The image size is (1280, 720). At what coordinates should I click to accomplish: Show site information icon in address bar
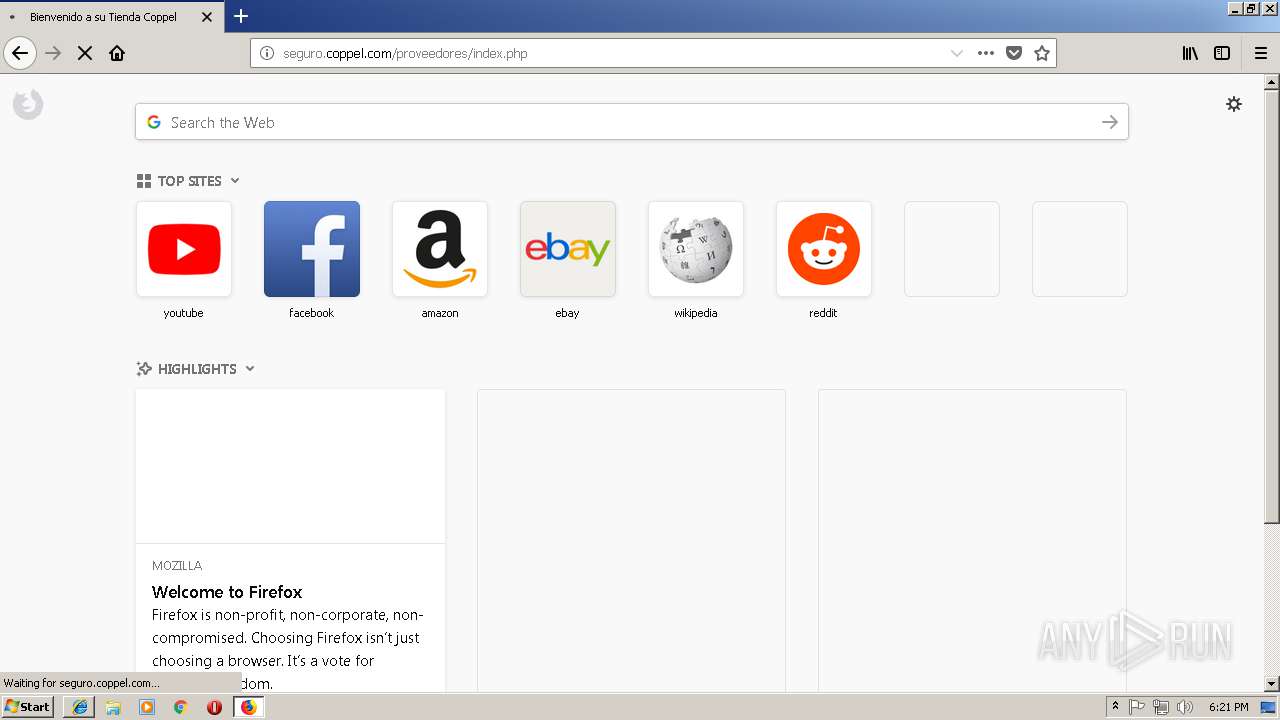267,53
